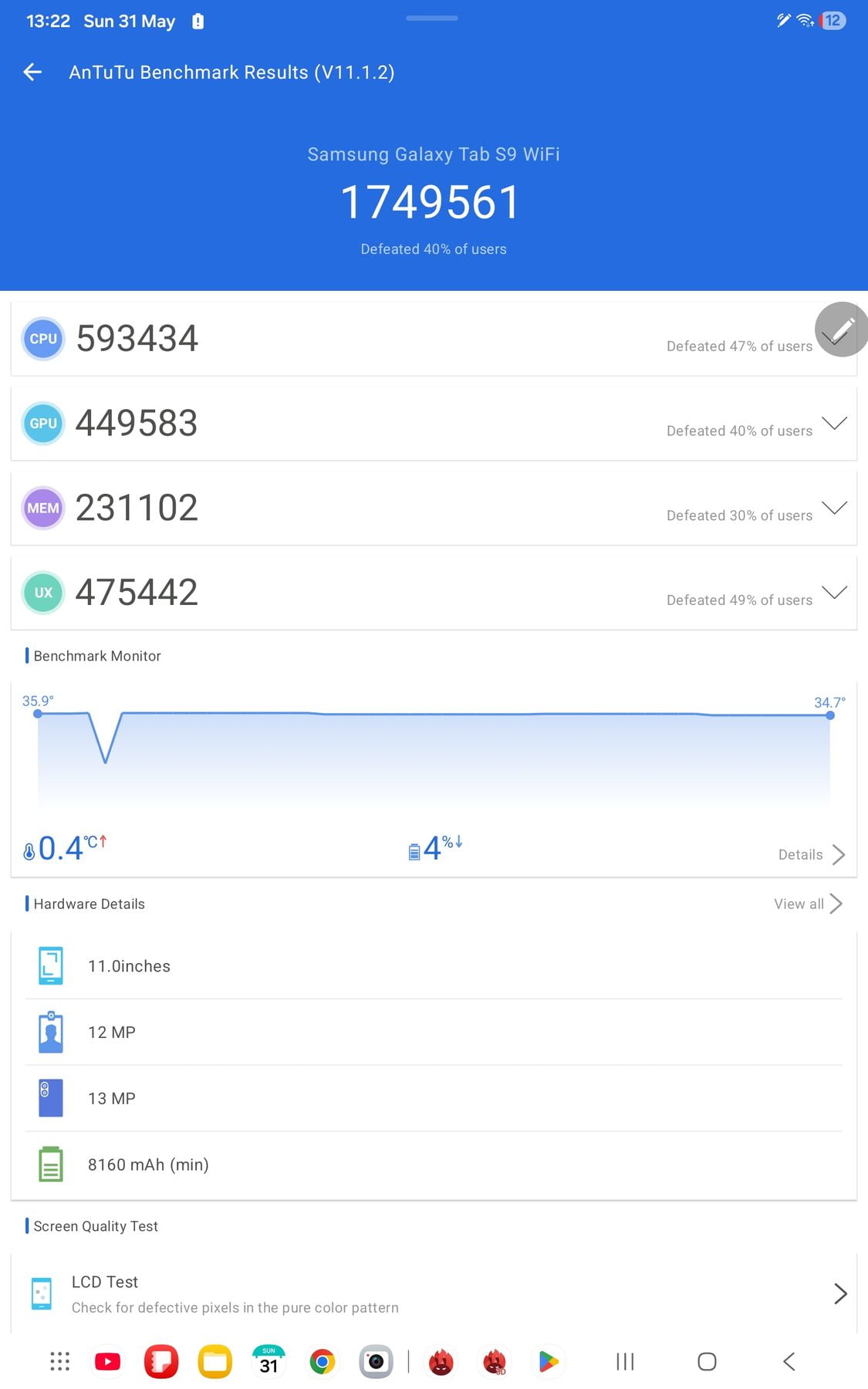Expand the GPU score details

(834, 423)
